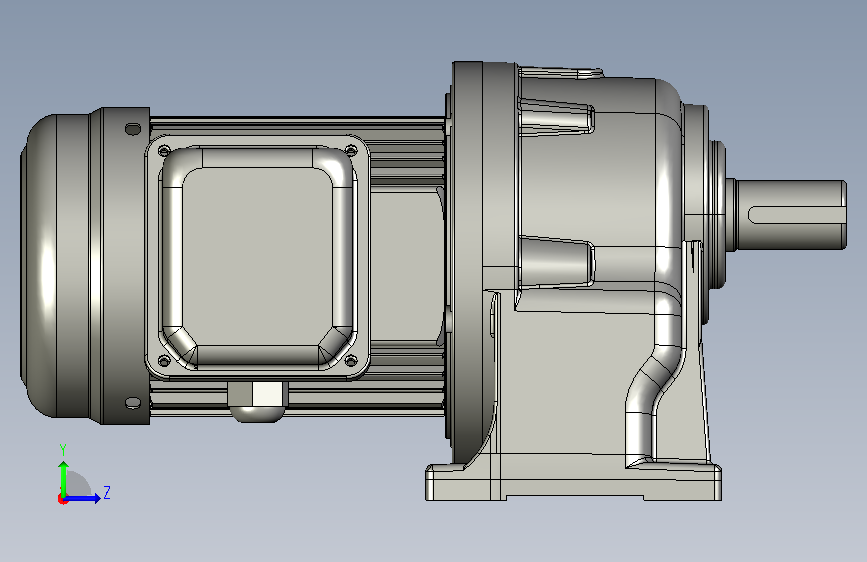
Task: Click the green Y axis arrow of triad
Action: point(64,479)
